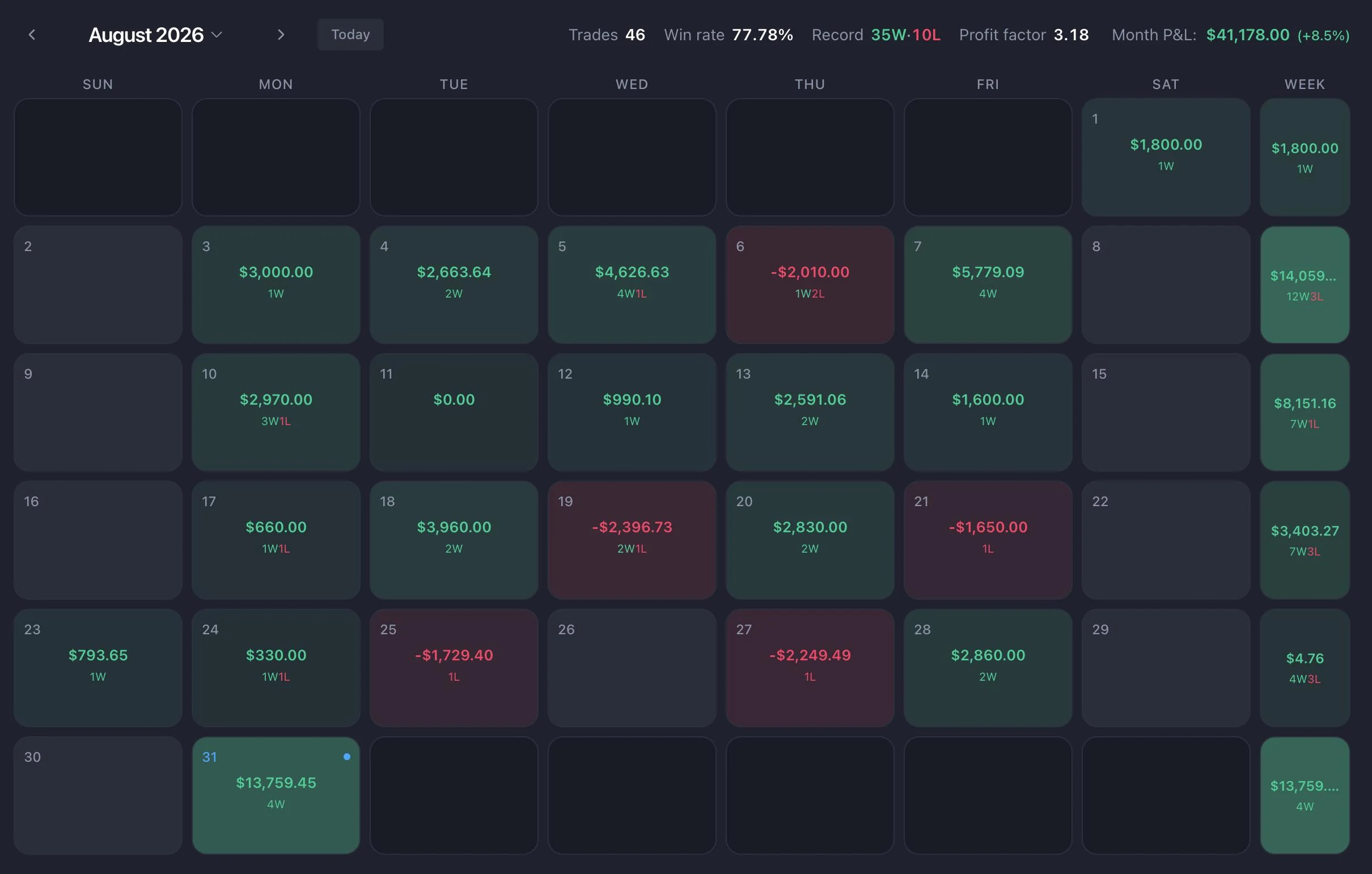Image resolution: width=1372 pixels, height=874 pixels.
Task: Open losing day 6 showing -$2,010.00
Action: pyautogui.click(x=810, y=285)
